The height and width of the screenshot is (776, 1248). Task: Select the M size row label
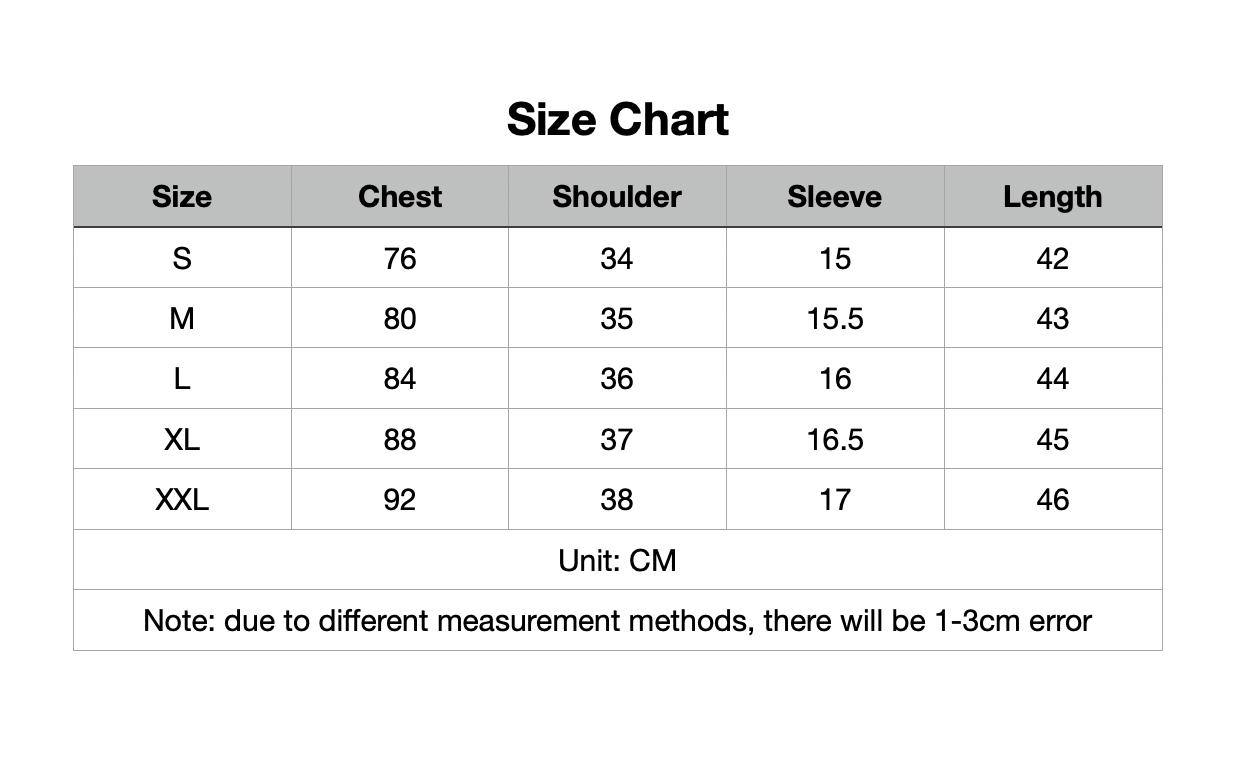click(182, 319)
